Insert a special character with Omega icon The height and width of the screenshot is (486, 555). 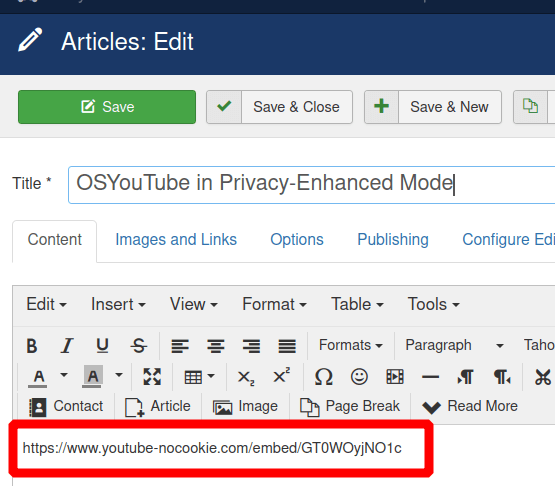tap(324, 377)
